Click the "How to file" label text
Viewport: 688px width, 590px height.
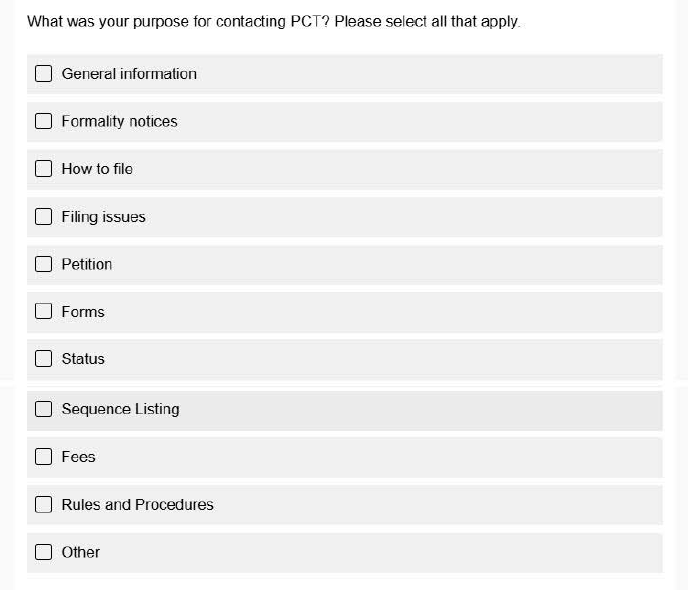point(97,169)
